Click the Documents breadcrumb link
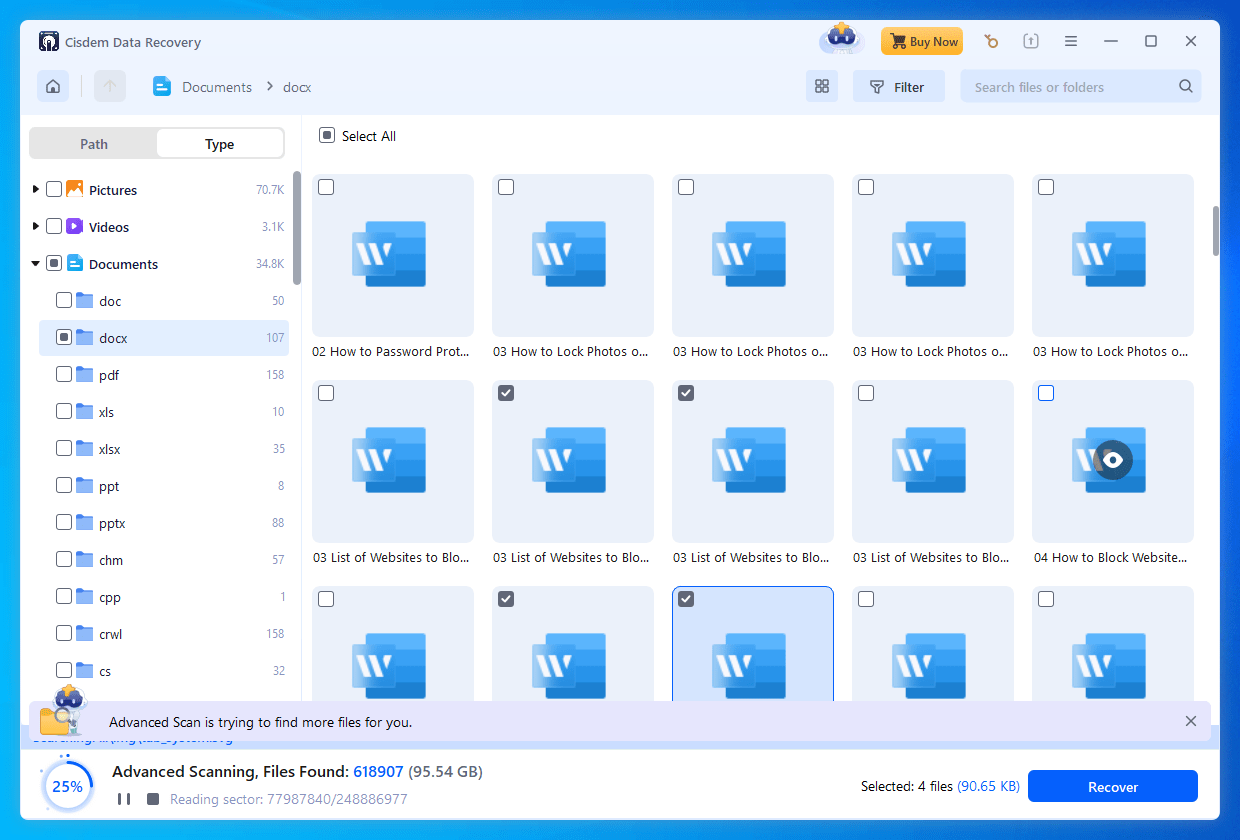1240x840 pixels. (215, 87)
